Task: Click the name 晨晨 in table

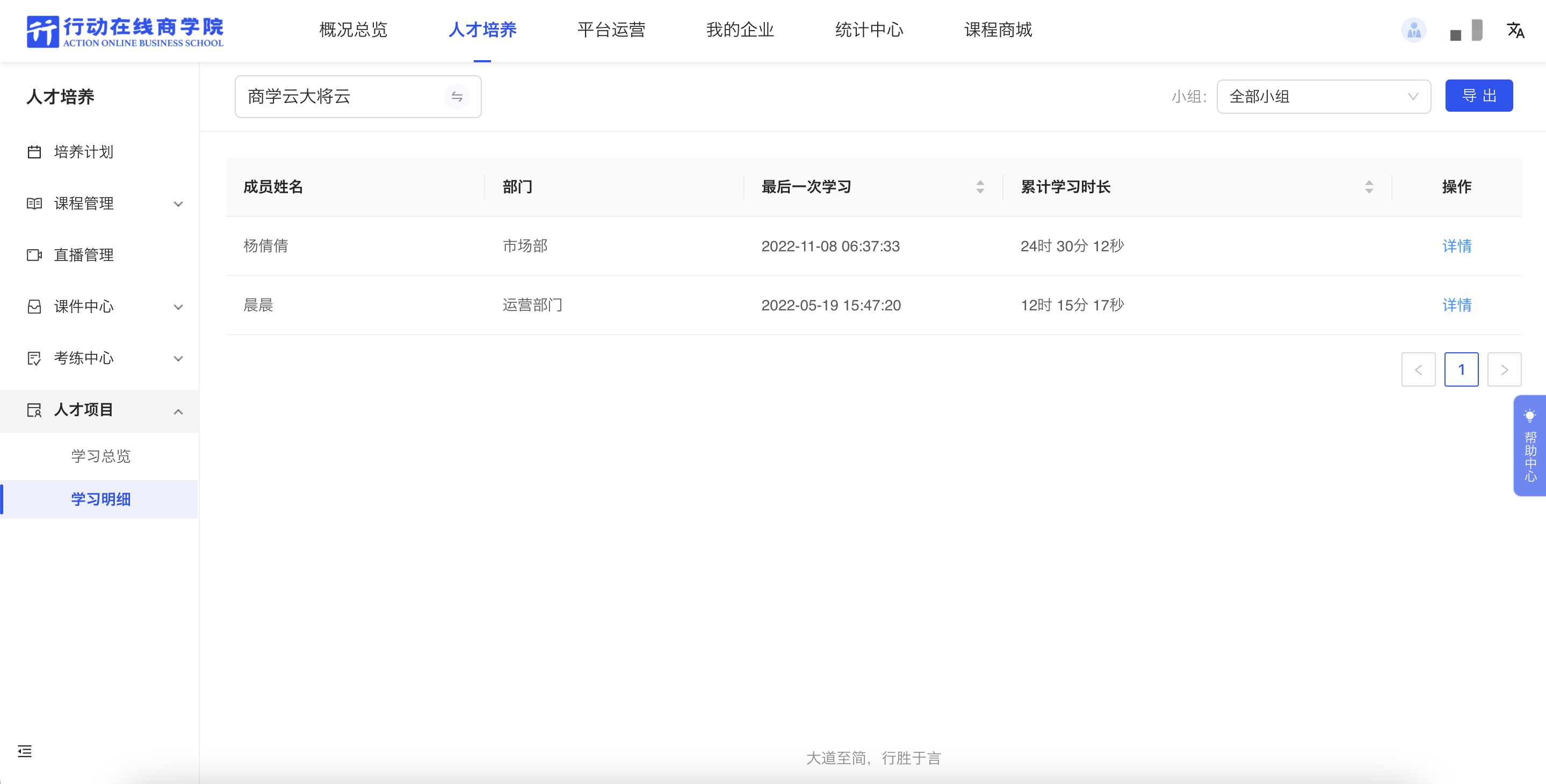Action: coord(258,306)
